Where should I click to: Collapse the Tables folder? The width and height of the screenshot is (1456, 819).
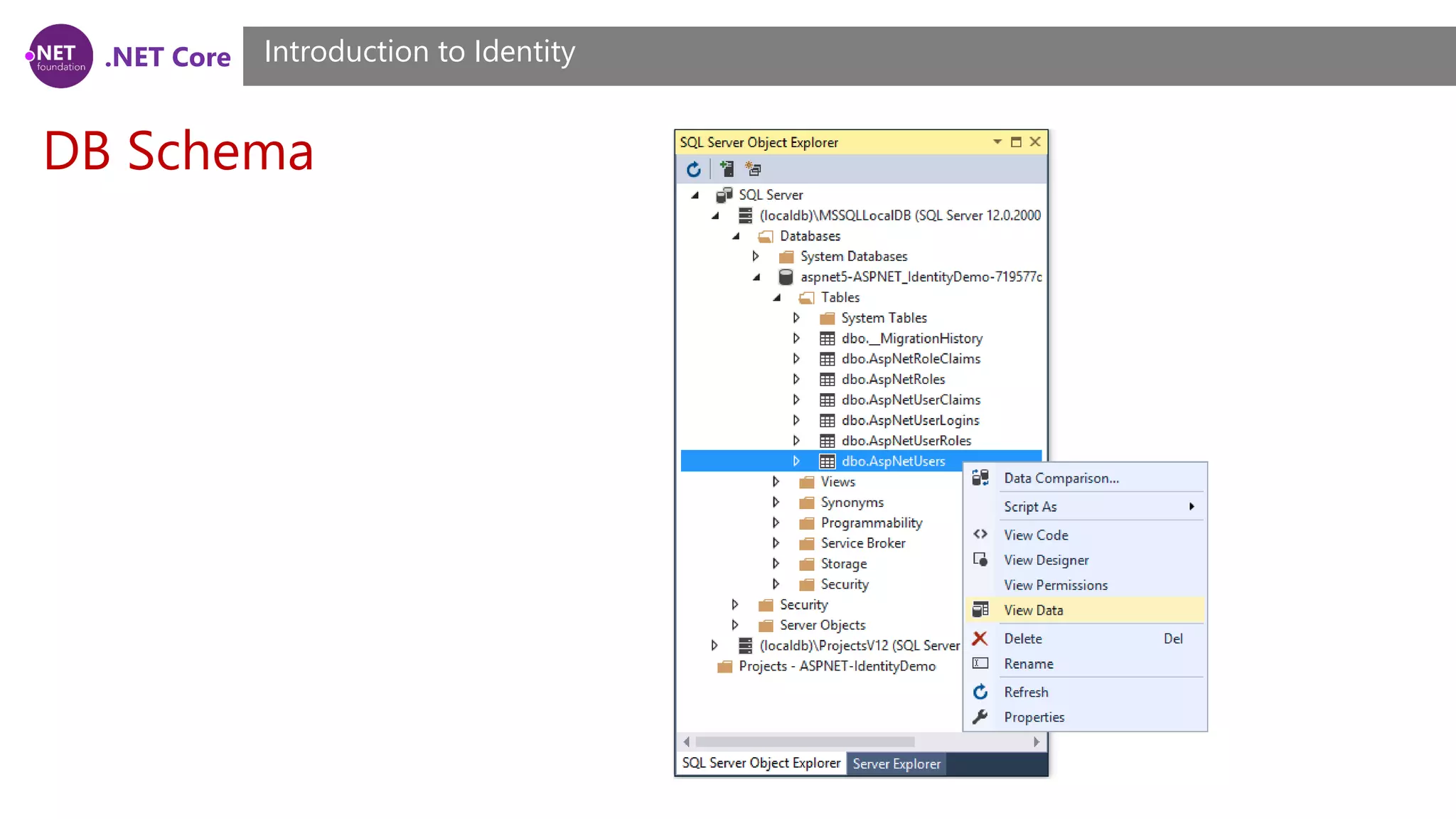(778, 298)
